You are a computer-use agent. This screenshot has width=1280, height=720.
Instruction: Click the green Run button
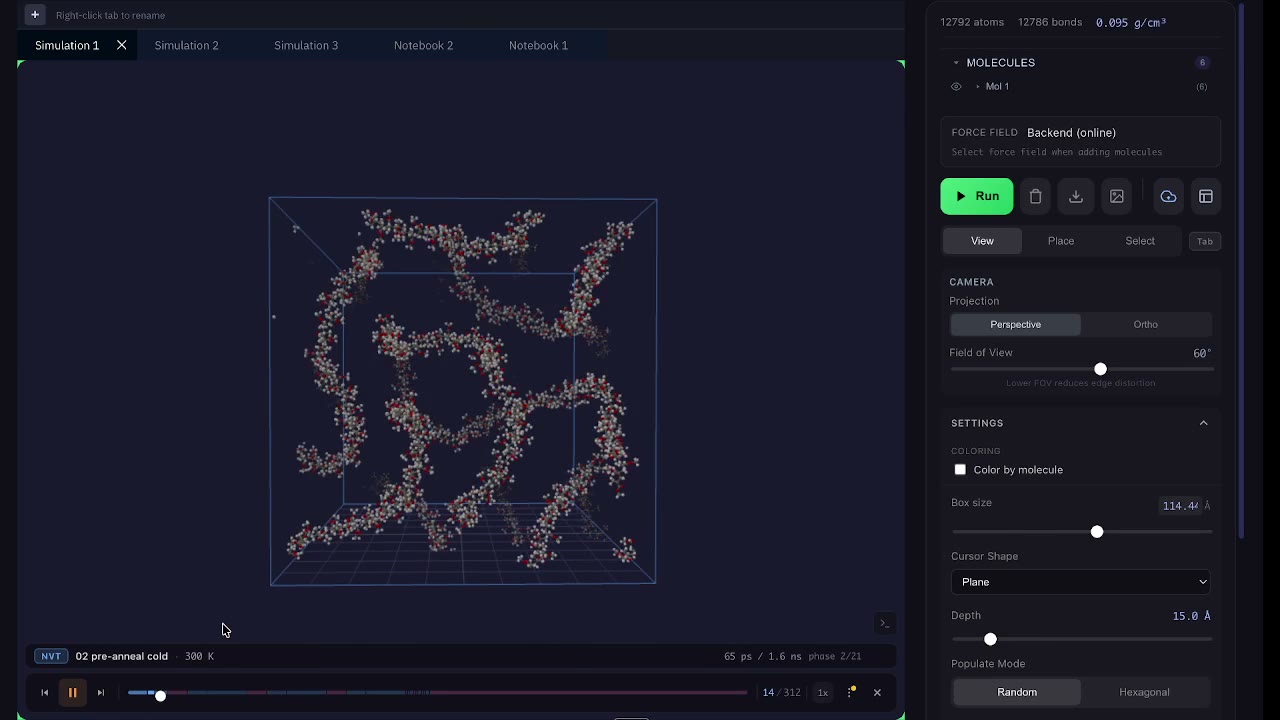tap(977, 197)
